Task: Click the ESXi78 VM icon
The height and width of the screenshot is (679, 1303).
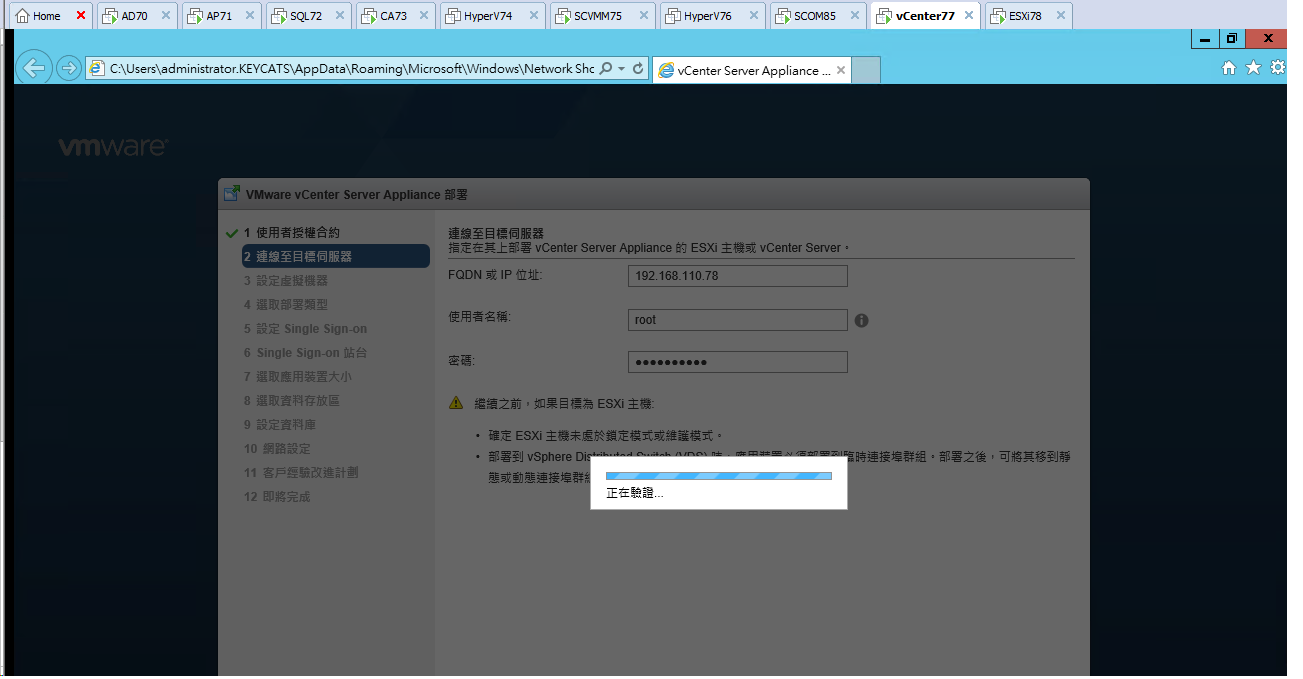Action: 998,16
